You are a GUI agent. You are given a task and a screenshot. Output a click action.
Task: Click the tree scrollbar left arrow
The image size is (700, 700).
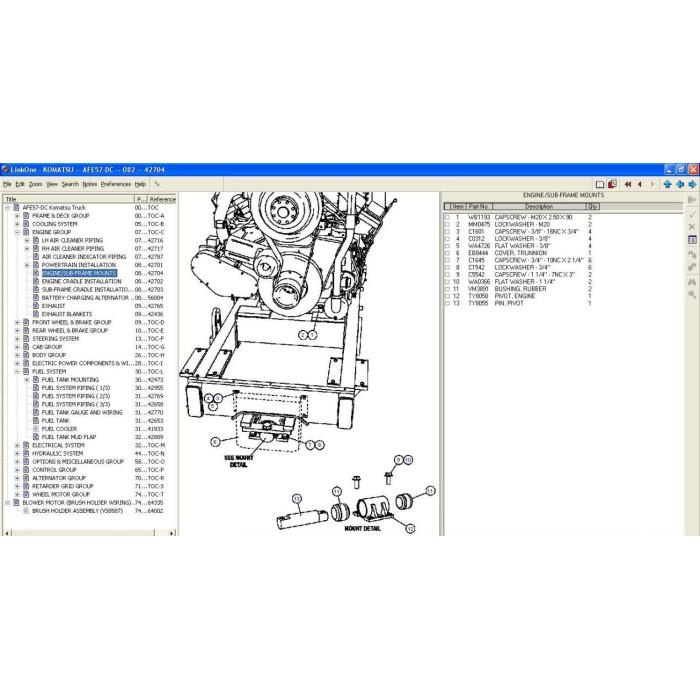pyautogui.click(x=6, y=533)
